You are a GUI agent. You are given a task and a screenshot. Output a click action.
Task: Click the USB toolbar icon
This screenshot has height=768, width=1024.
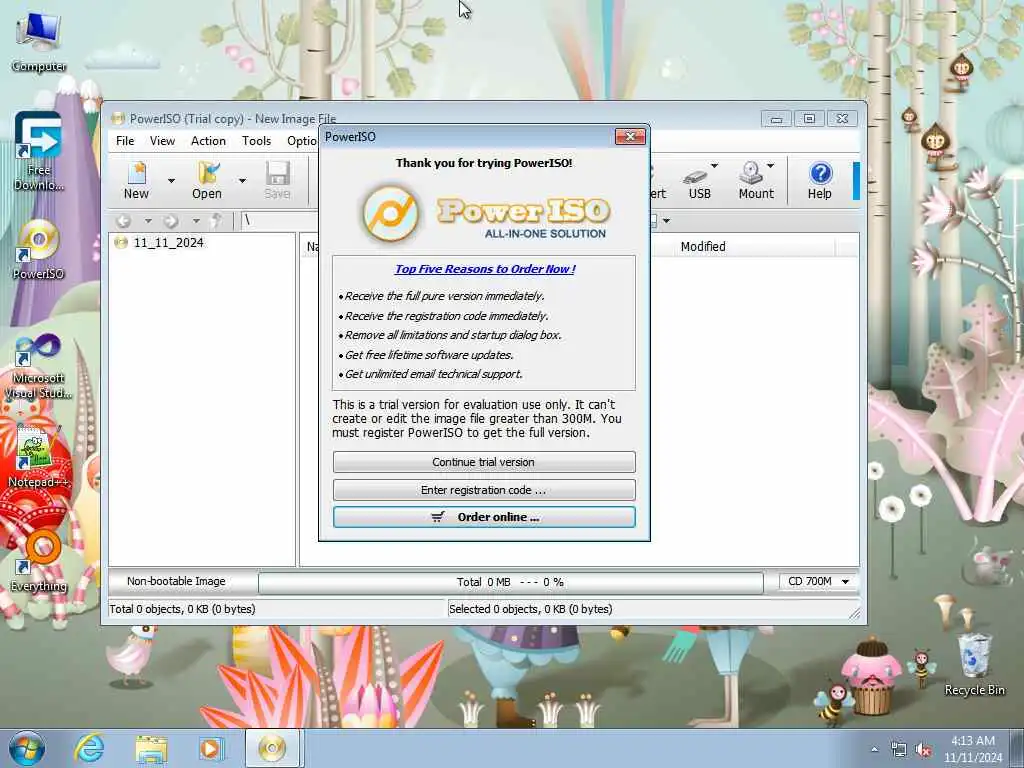click(699, 183)
